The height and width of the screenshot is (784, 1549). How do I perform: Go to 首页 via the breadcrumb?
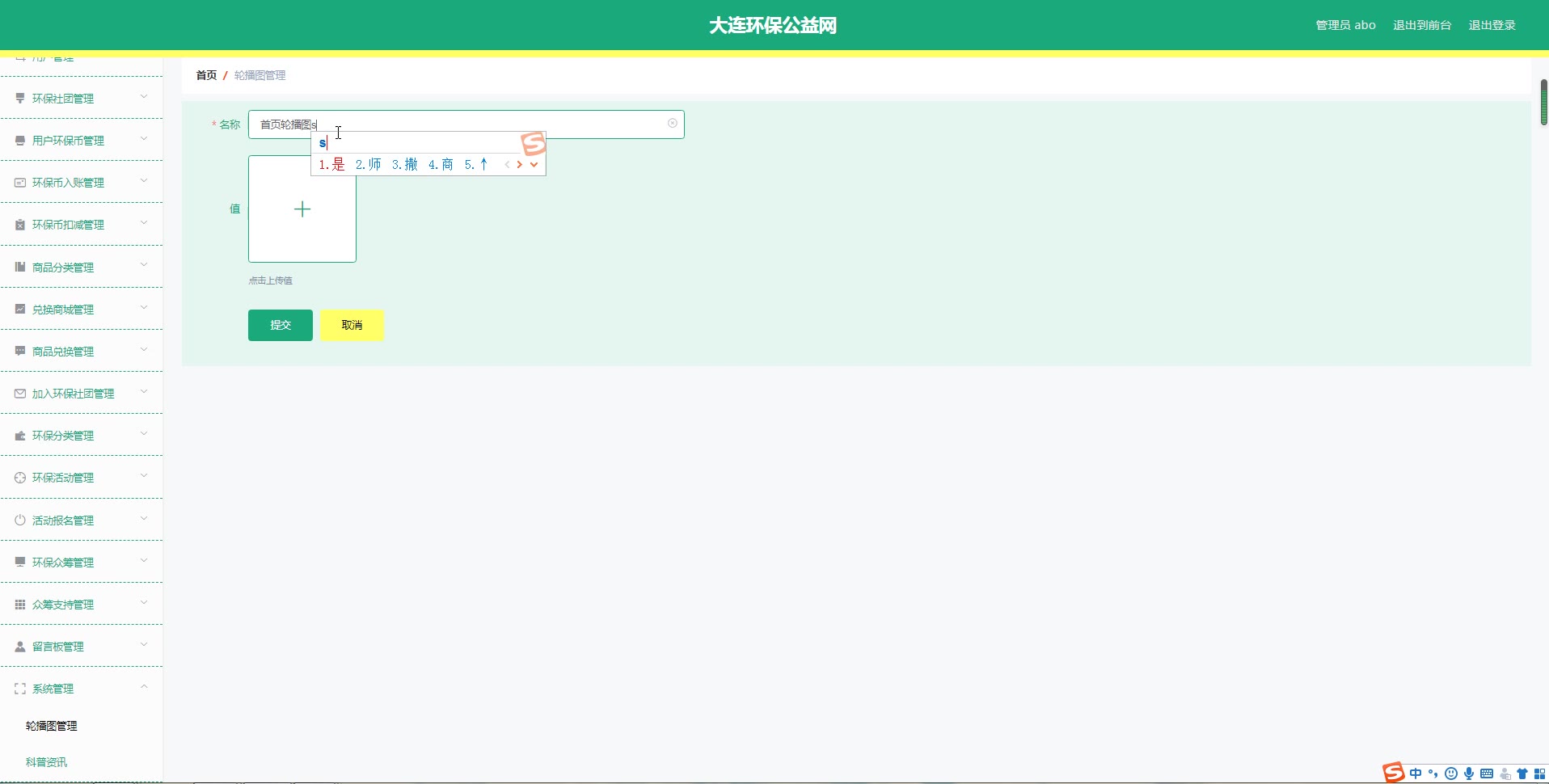(x=206, y=75)
